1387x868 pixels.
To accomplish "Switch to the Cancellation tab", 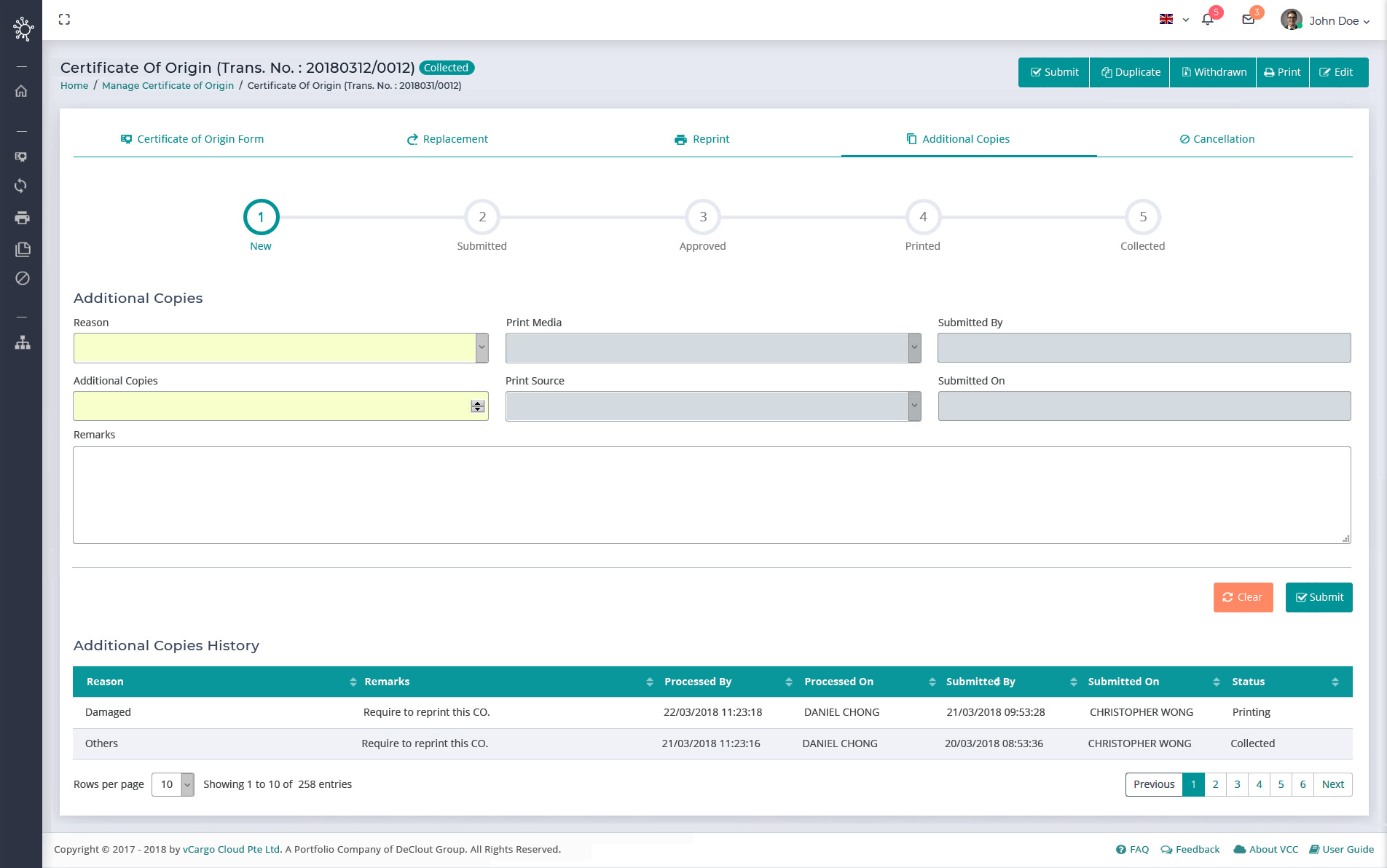I will click(x=1217, y=139).
